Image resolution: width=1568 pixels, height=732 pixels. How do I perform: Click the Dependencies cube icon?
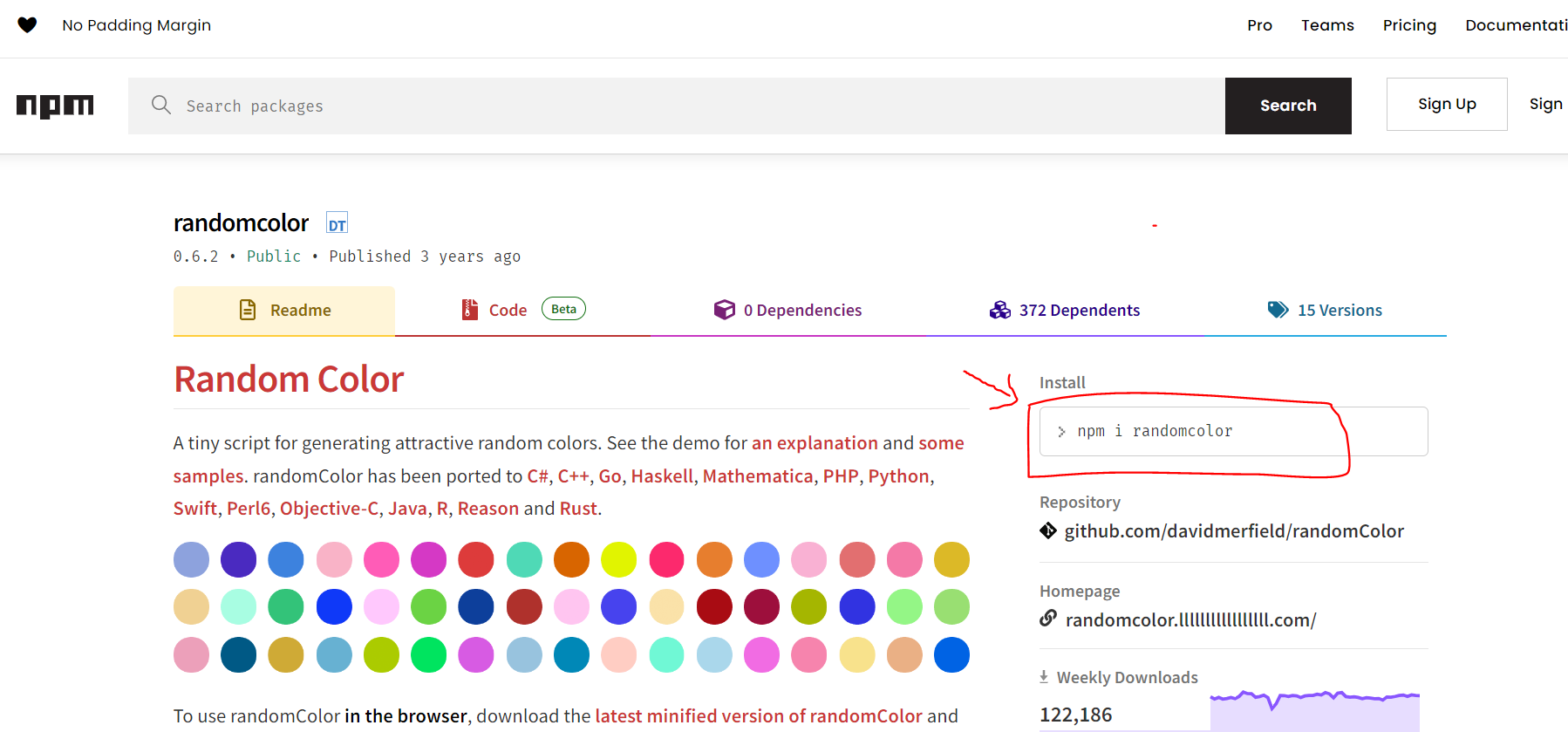pyautogui.click(x=725, y=310)
